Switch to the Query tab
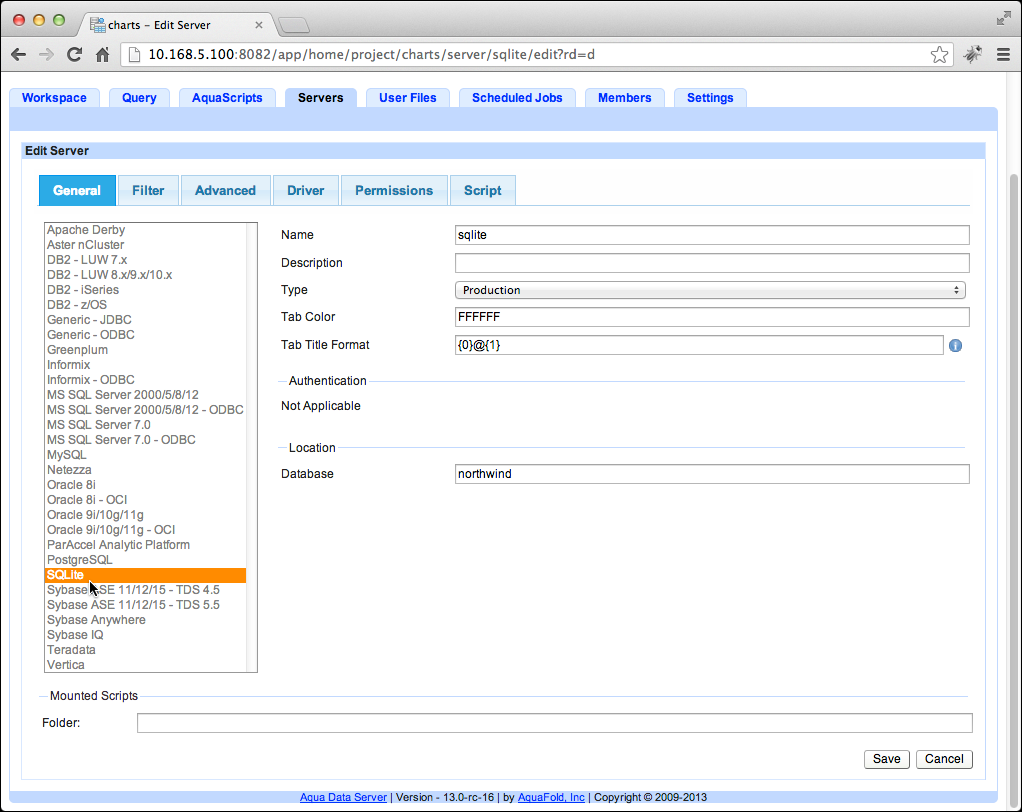Image resolution: width=1022 pixels, height=812 pixels. point(139,98)
